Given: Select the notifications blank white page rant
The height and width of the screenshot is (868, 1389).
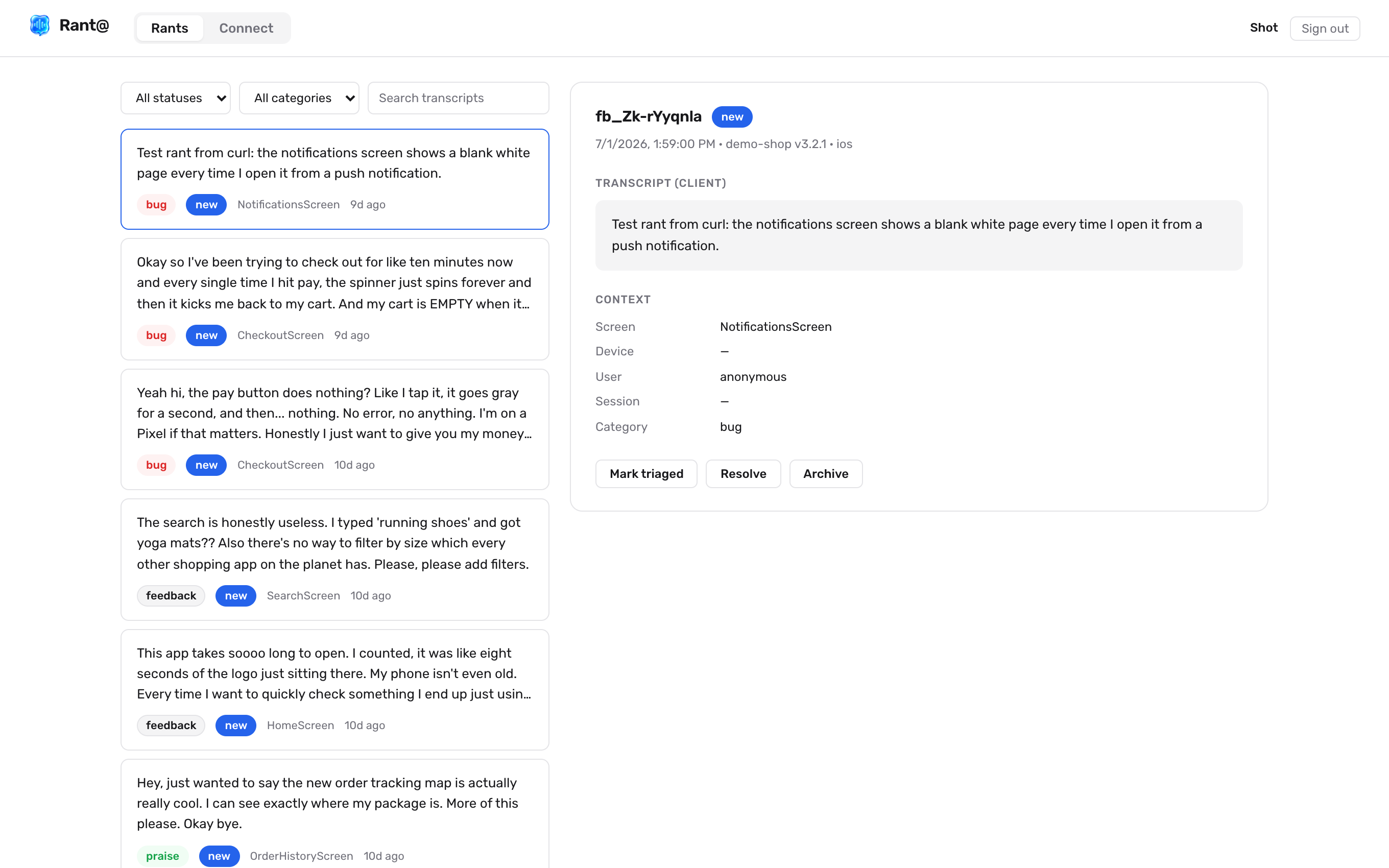Looking at the screenshot, I should pos(334,179).
